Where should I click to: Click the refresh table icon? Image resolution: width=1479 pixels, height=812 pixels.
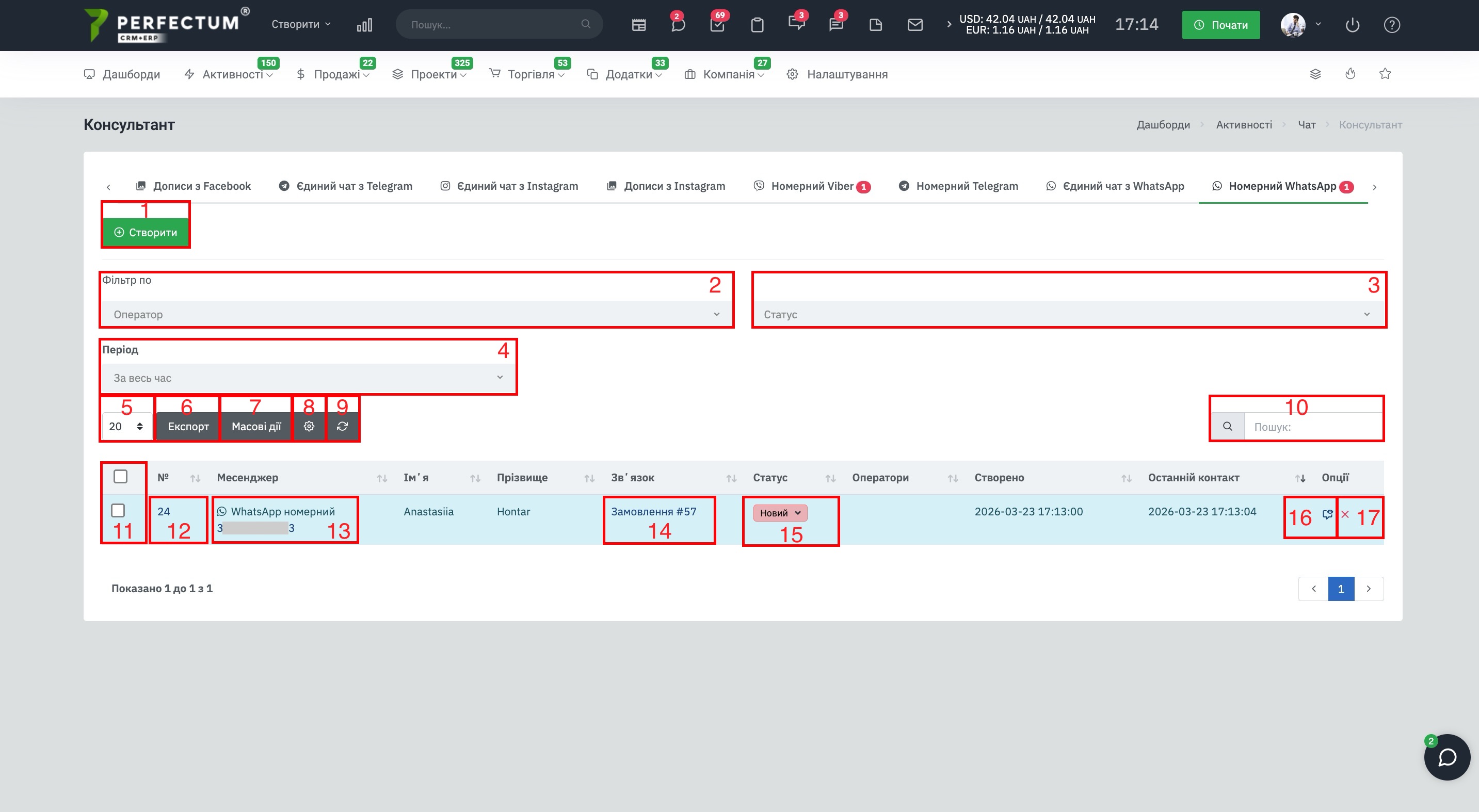tap(342, 426)
